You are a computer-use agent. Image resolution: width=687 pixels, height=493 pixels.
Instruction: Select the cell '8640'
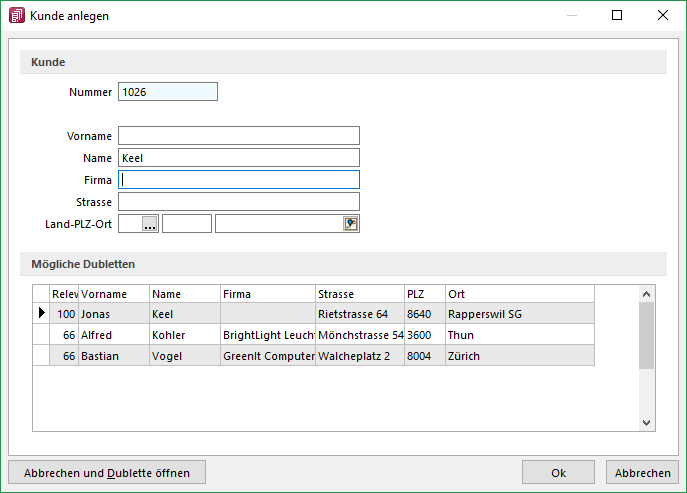(425, 314)
